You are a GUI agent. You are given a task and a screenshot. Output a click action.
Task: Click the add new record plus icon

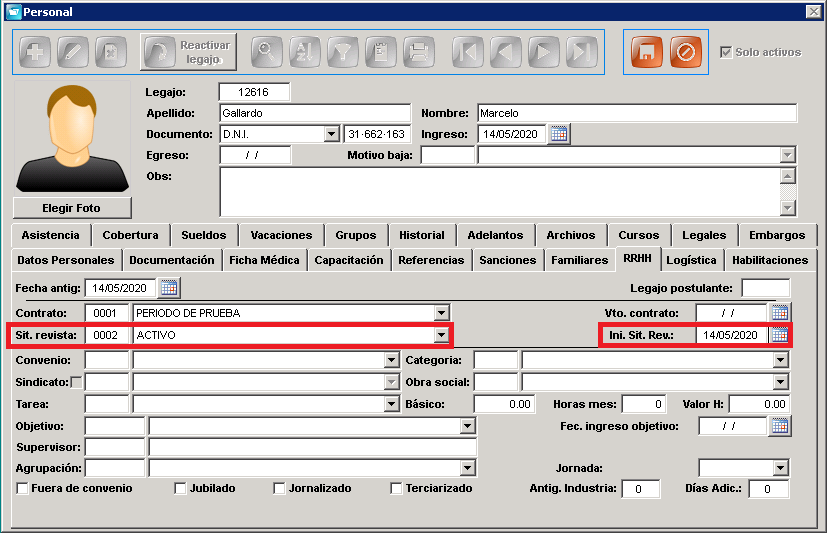(x=35, y=52)
